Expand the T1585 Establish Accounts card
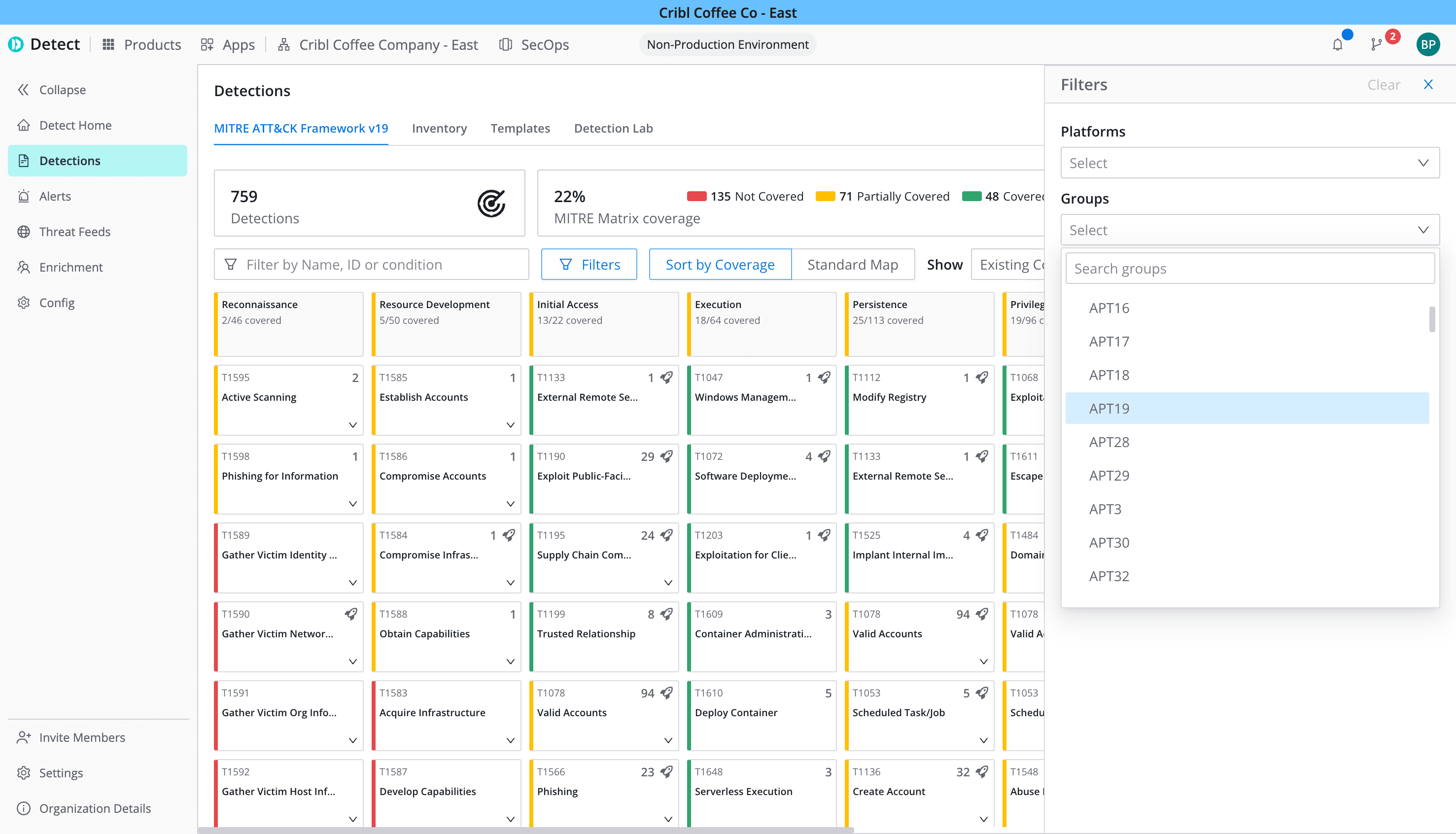Screen dimensions: 1456x834 coord(510,424)
